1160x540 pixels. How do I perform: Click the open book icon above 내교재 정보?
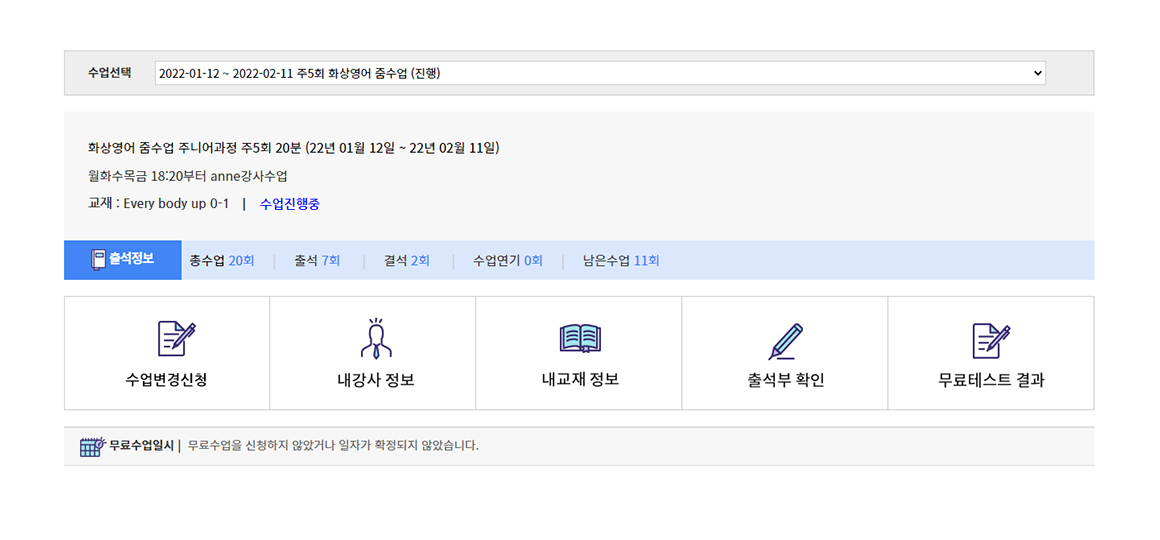[x=580, y=339]
